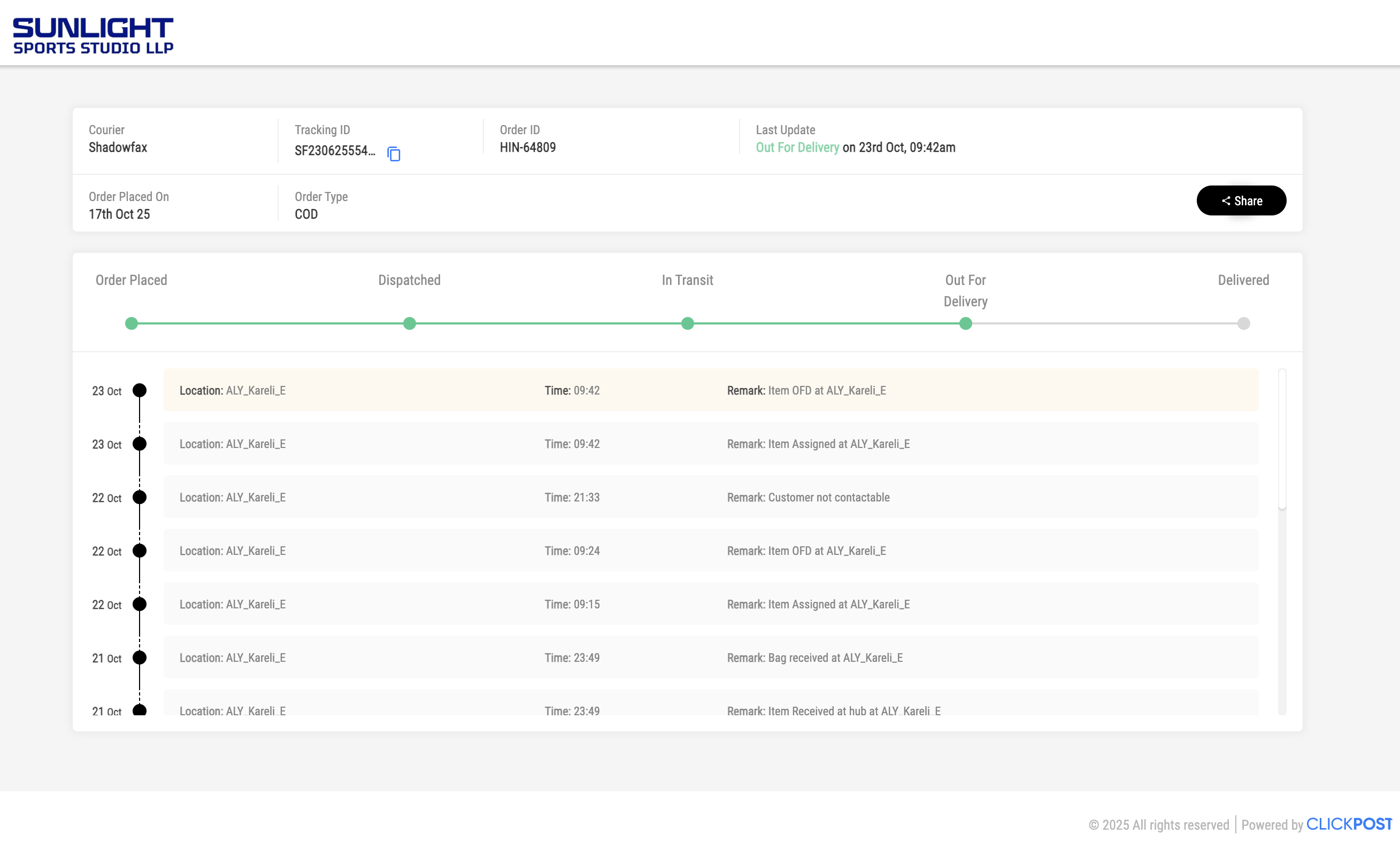The width and height of the screenshot is (1400, 850).
Task: Click the Out For Delivery progress dot
Action: coord(965,323)
